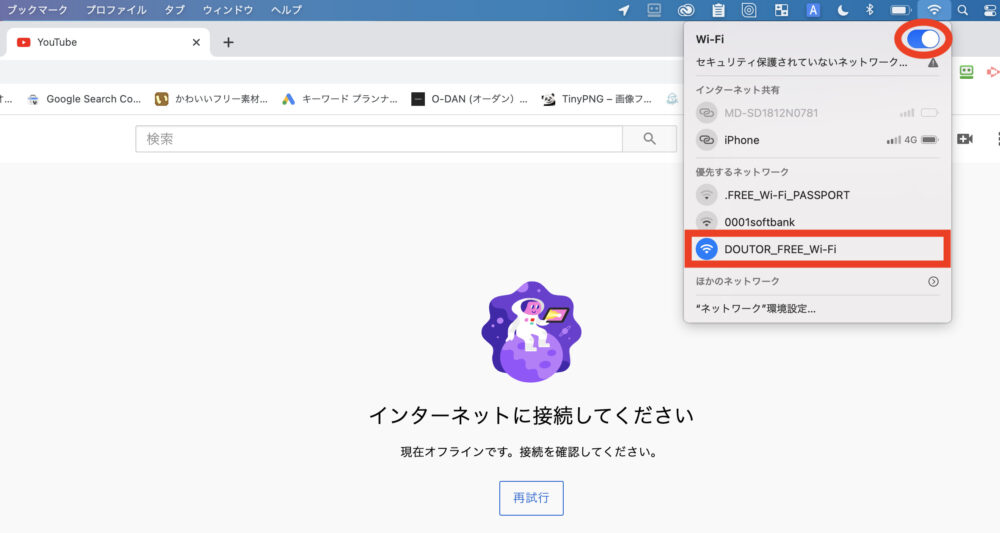Screen dimensions: 1000x533
Task: Open the かわいいフリー素材... bookmark
Action: (x=212, y=99)
